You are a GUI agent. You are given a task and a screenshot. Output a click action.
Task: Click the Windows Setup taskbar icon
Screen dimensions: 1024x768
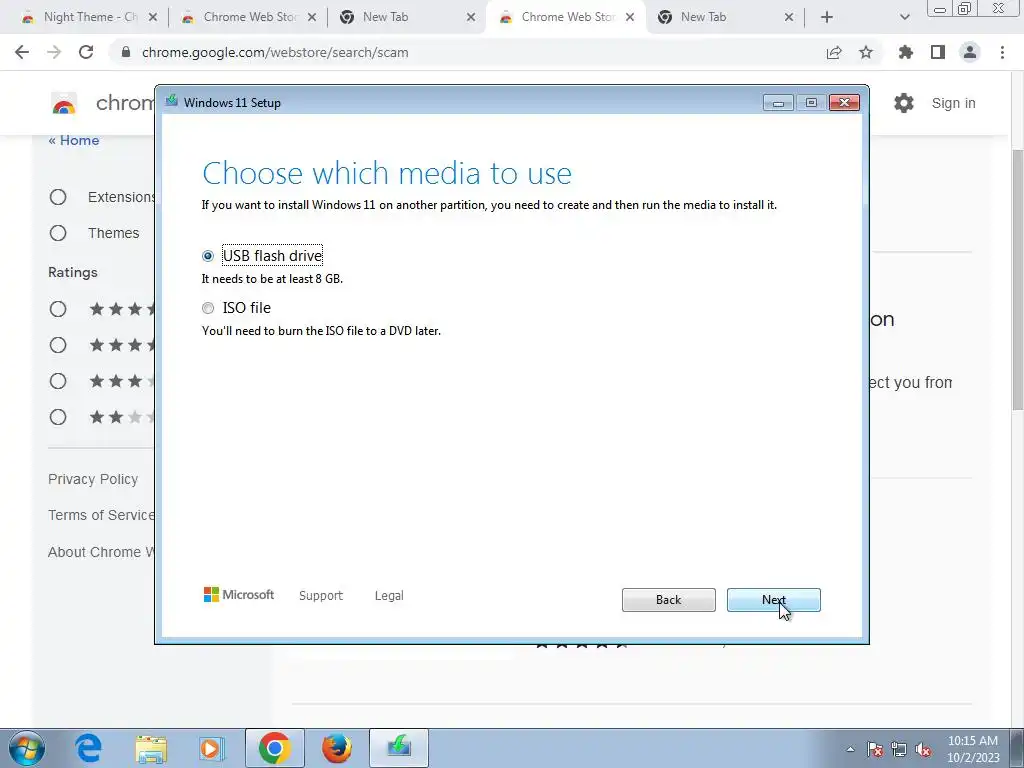click(x=399, y=748)
